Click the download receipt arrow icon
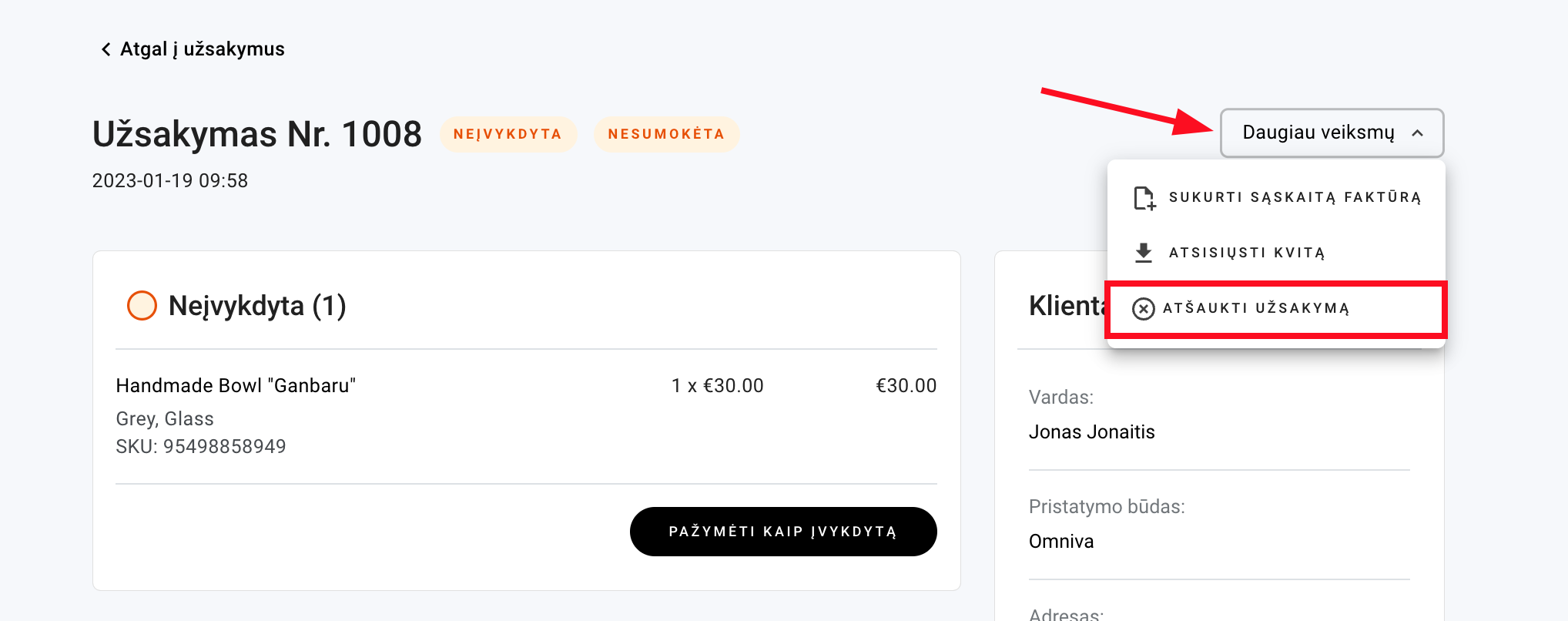The image size is (1568, 621). [x=1144, y=253]
